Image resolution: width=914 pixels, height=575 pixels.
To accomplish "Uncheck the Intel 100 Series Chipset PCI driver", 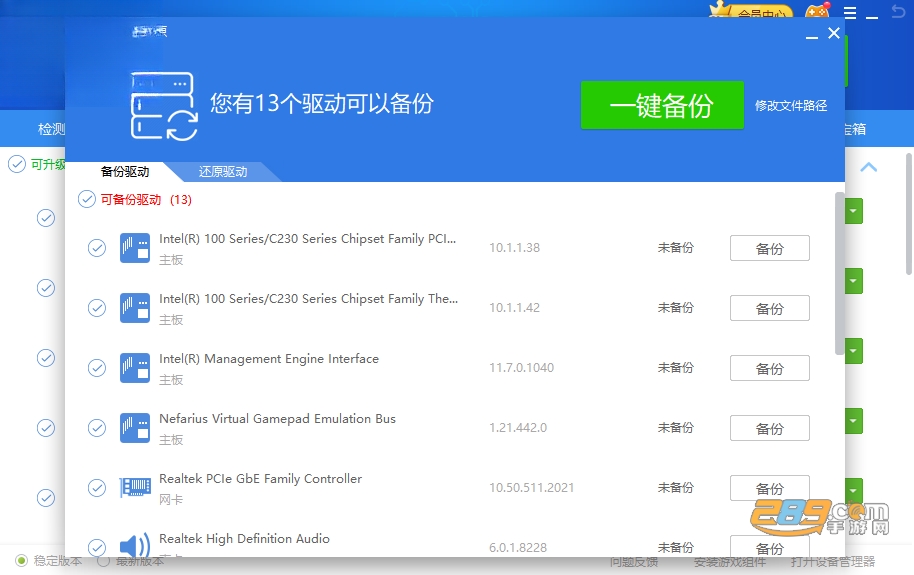I will [97, 248].
